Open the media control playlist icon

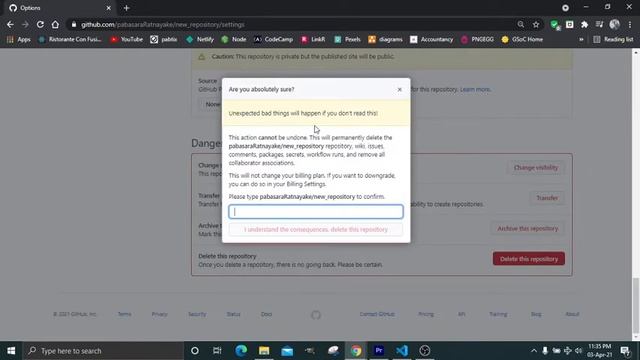click(x=599, y=24)
